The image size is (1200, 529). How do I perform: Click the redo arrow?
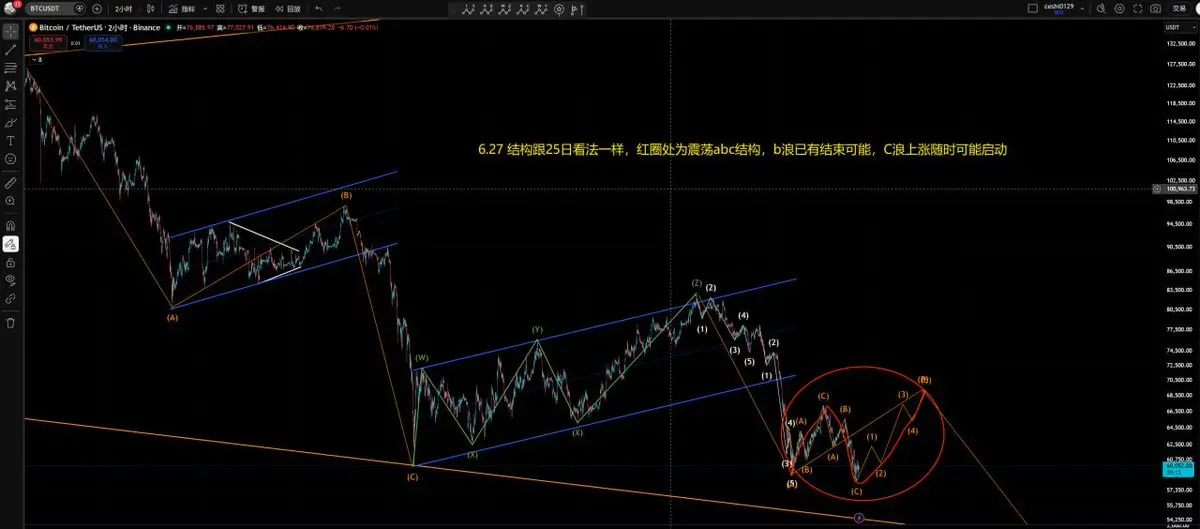click(x=337, y=8)
